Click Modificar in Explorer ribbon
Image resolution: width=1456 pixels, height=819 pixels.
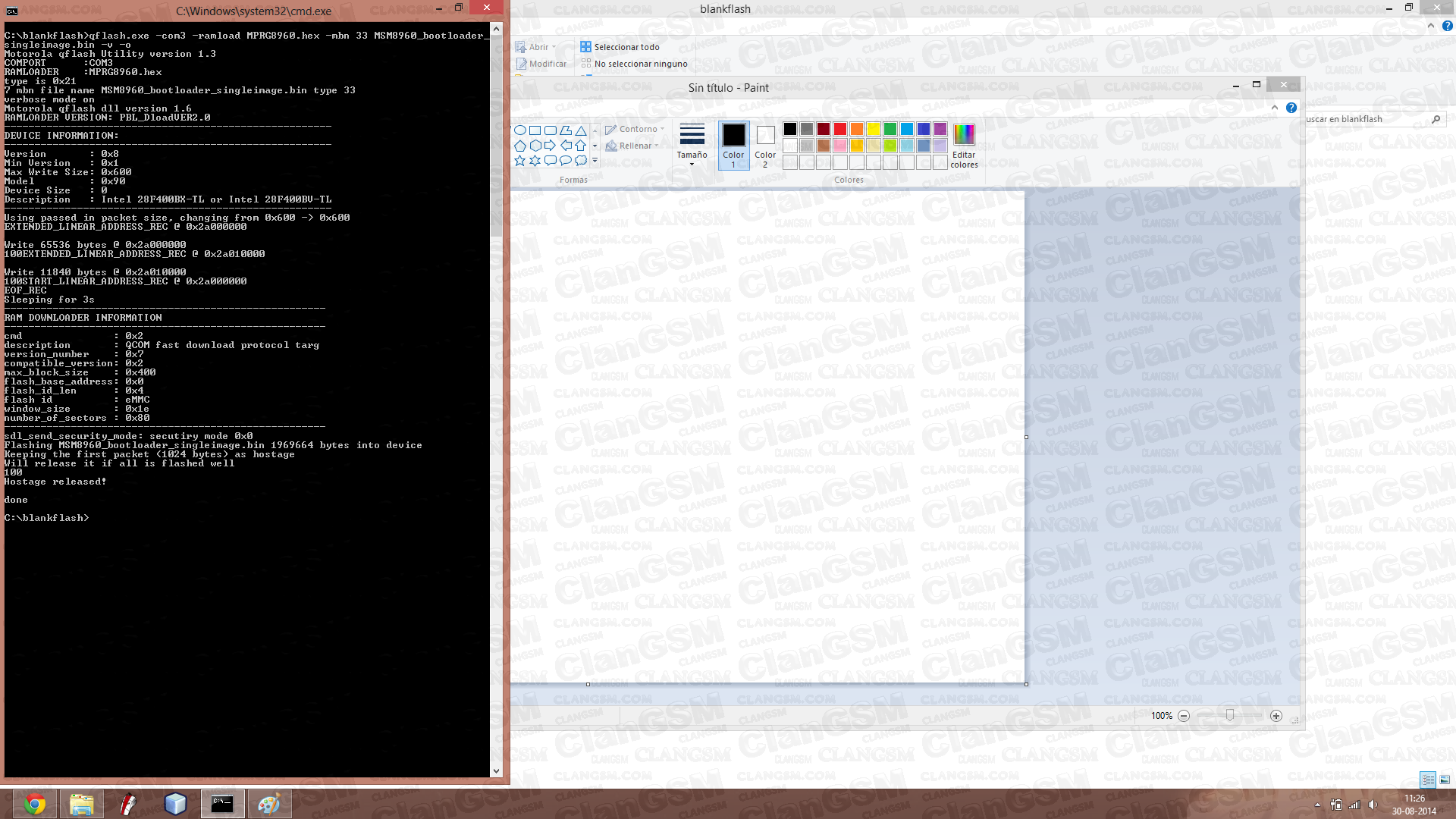click(541, 64)
